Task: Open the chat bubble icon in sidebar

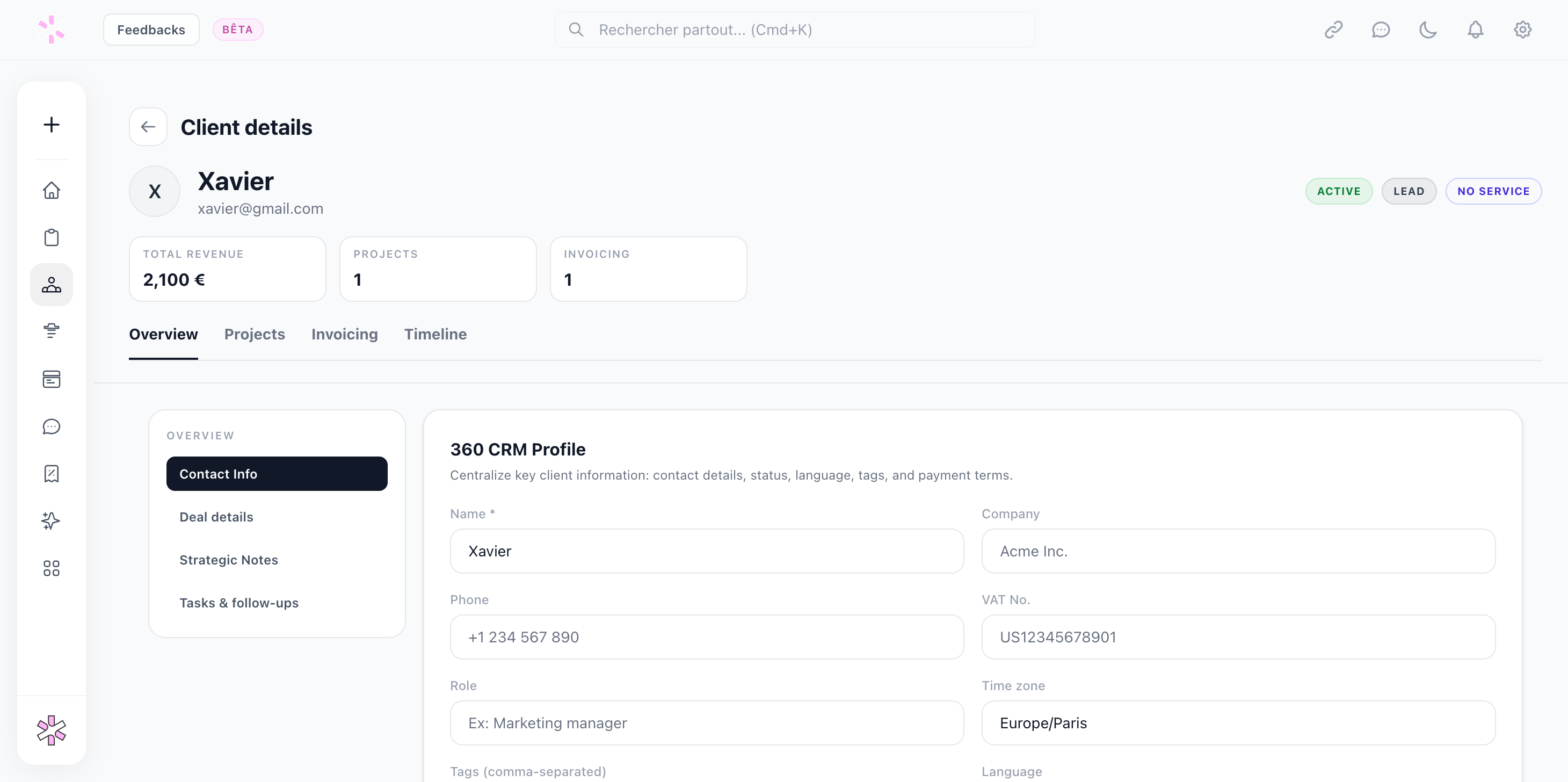Action: (x=51, y=426)
